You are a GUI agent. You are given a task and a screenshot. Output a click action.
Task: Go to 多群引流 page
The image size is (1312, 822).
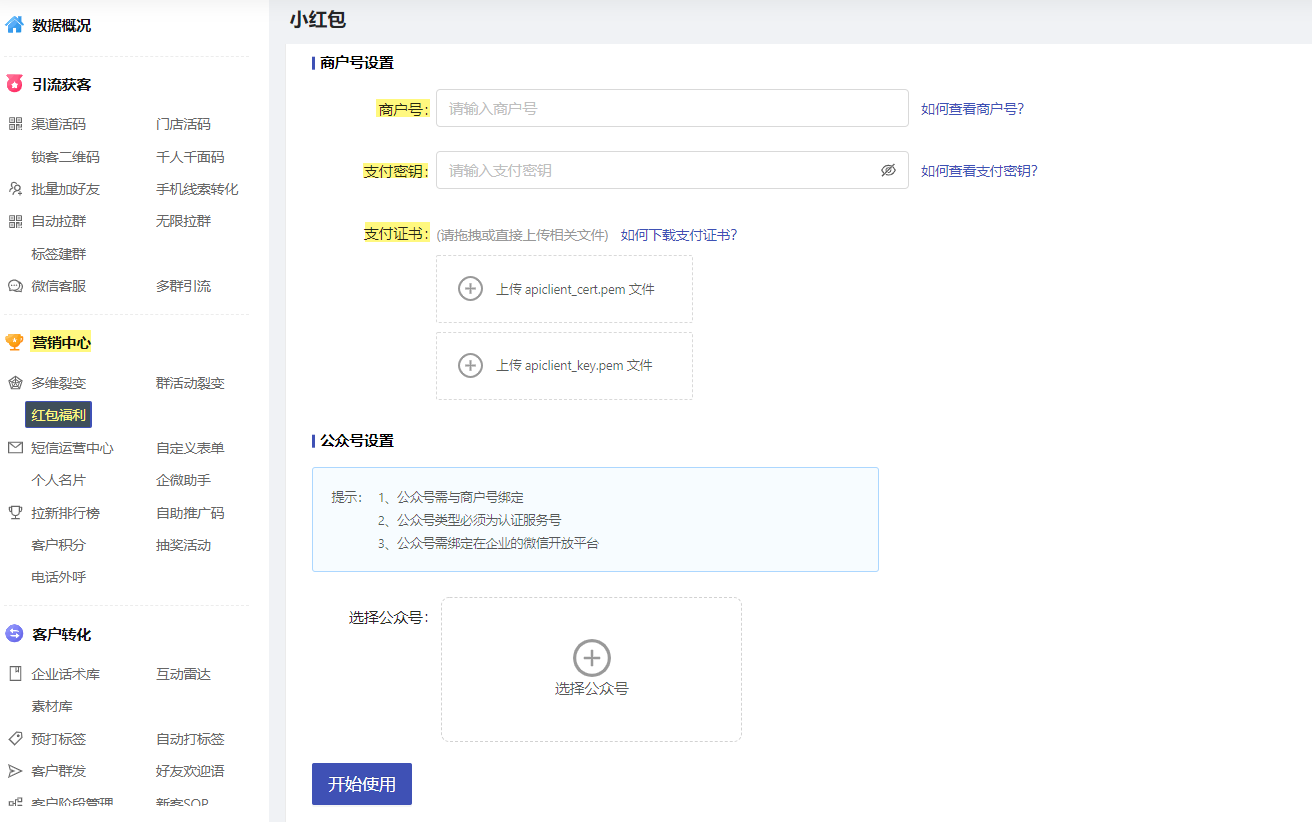click(183, 286)
